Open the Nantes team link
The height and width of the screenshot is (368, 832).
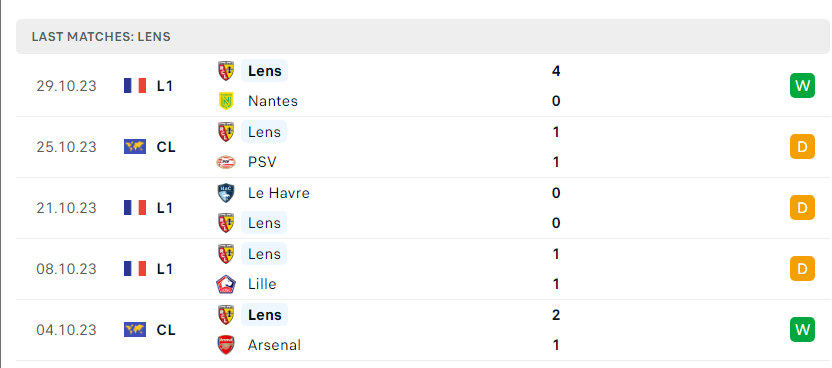273,101
